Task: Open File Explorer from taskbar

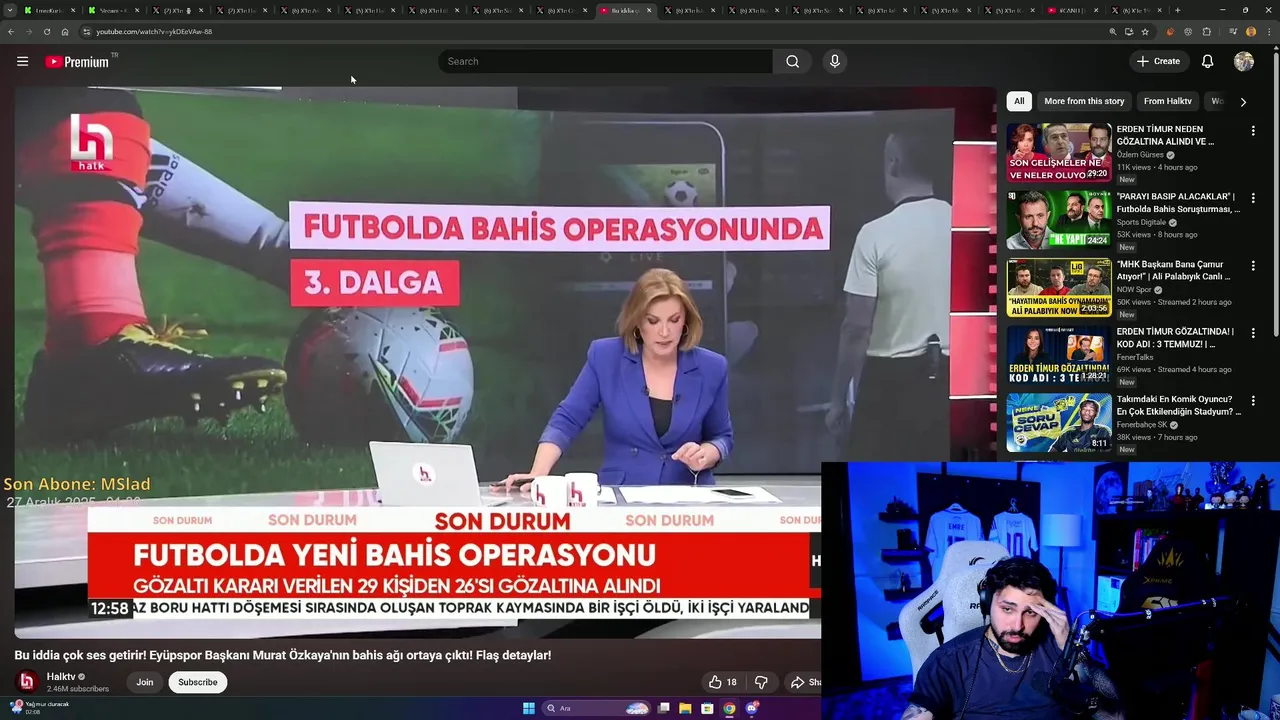Action: (685, 708)
